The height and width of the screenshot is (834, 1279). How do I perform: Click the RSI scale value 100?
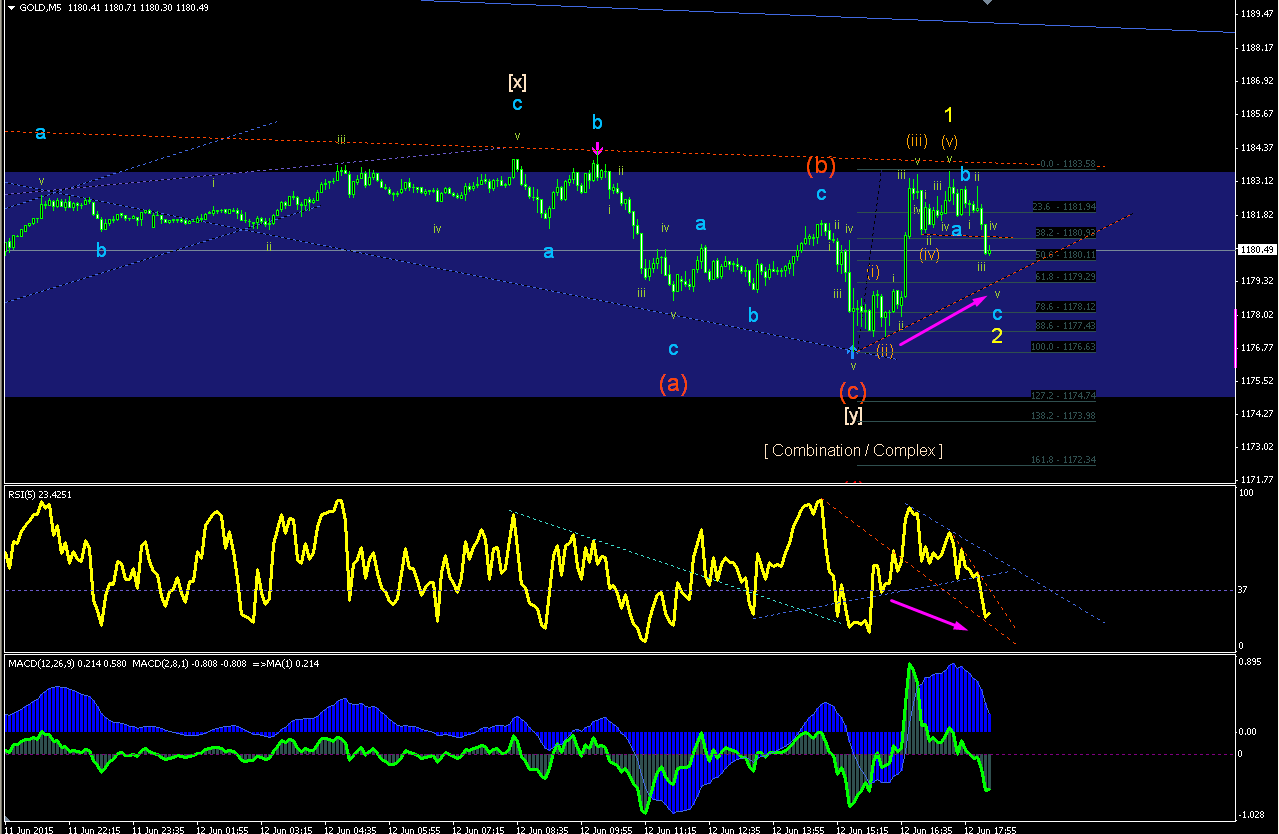coord(1246,494)
